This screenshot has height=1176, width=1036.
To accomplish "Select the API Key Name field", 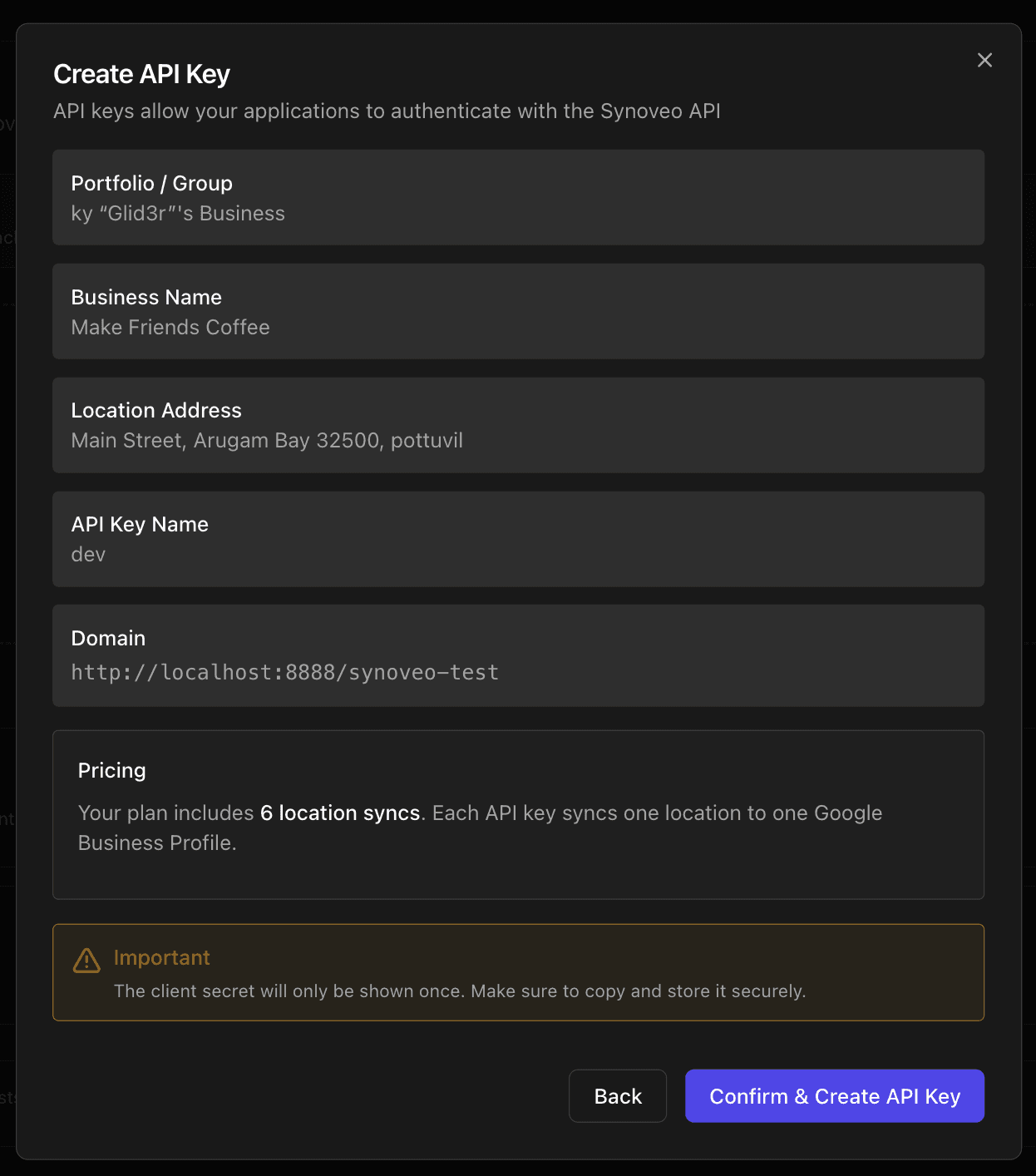I will [518, 539].
